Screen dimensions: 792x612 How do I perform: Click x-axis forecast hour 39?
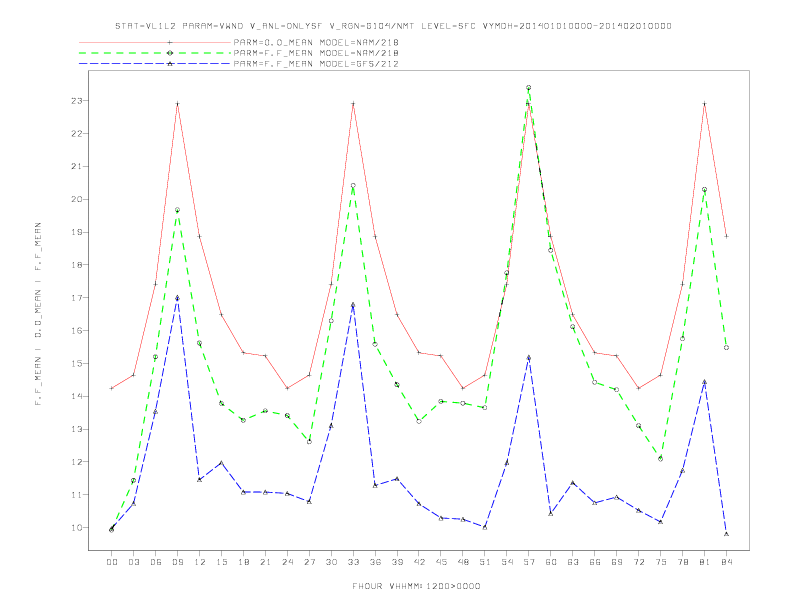(397, 562)
